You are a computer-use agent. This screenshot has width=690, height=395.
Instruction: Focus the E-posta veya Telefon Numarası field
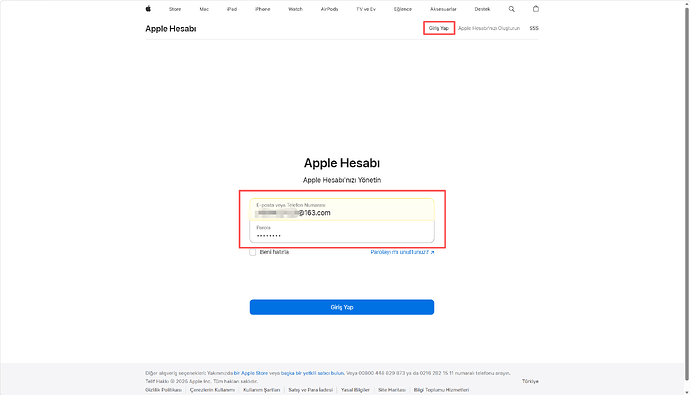pyautogui.click(x=342, y=209)
